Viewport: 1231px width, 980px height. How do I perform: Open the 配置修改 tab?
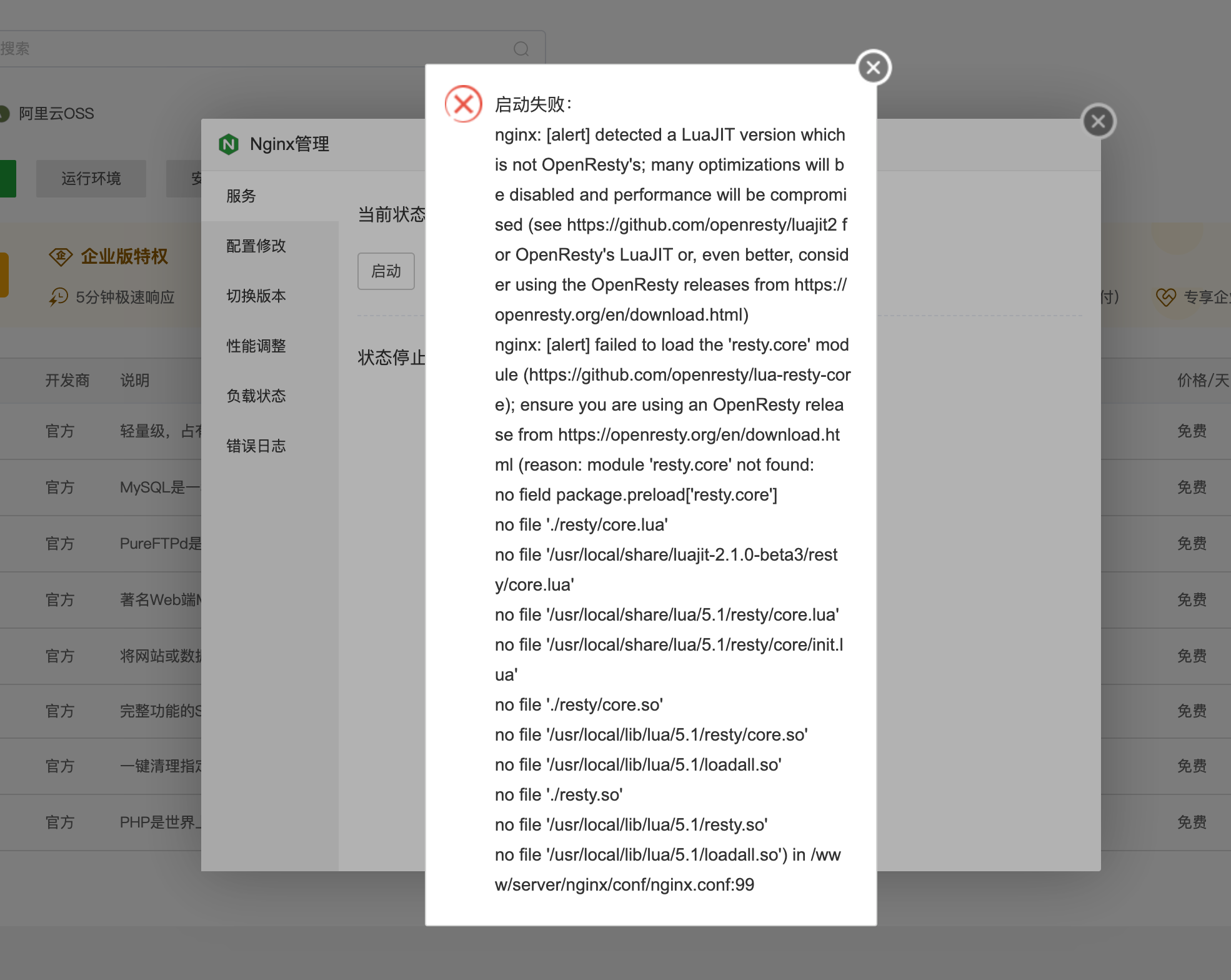click(270, 246)
